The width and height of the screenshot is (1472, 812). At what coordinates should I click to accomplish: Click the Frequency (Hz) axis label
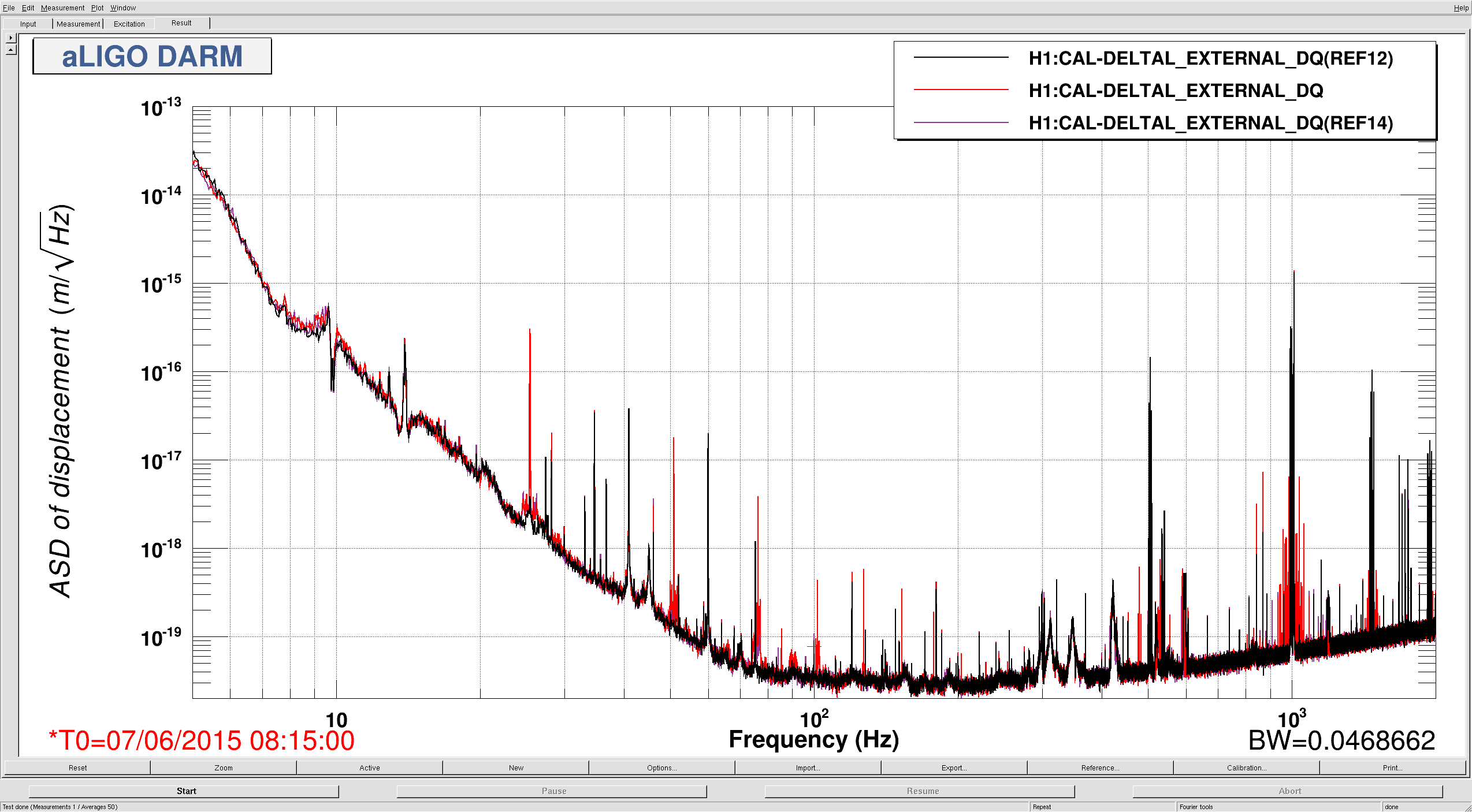pos(814,739)
